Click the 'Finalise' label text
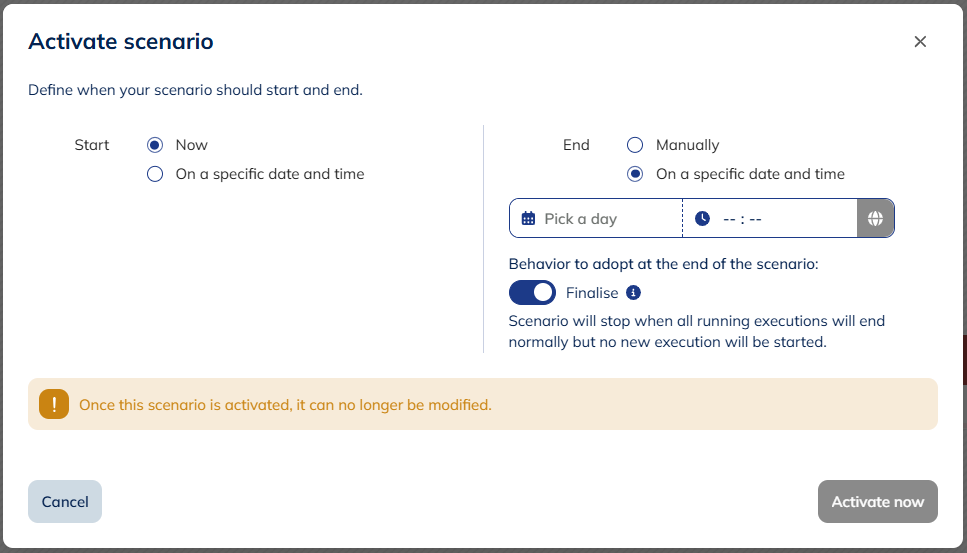The width and height of the screenshot is (967, 553). [592, 293]
